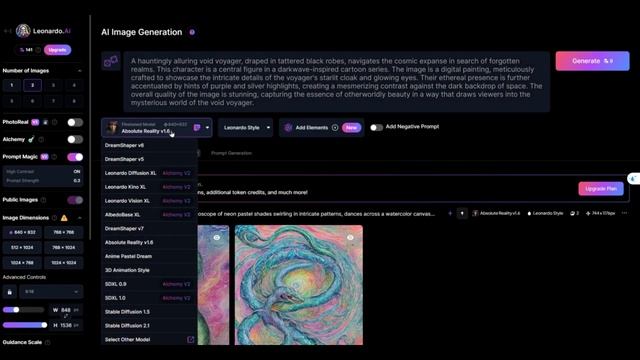
Task: Select 1 for number of images
Action: pyautogui.click(x=12, y=85)
